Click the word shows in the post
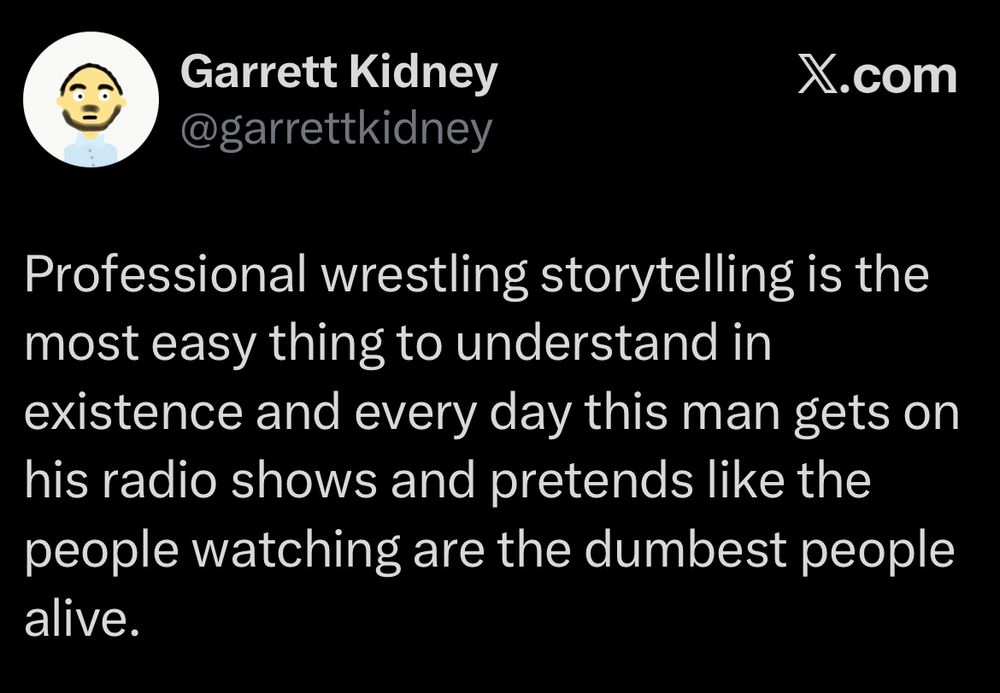Screen dimensions: 1000x693 [x=304, y=480]
